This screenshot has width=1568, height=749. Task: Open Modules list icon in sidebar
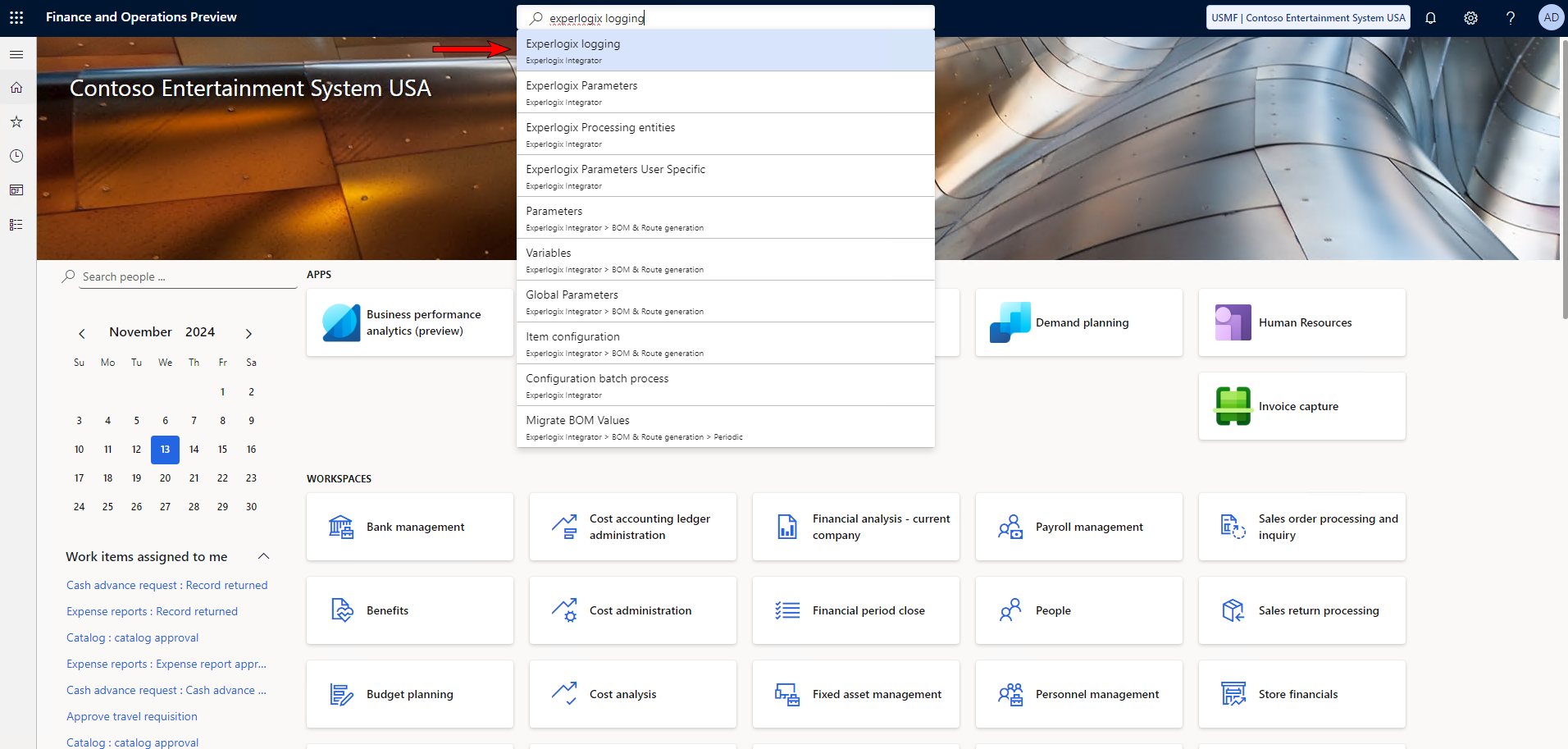(16, 225)
